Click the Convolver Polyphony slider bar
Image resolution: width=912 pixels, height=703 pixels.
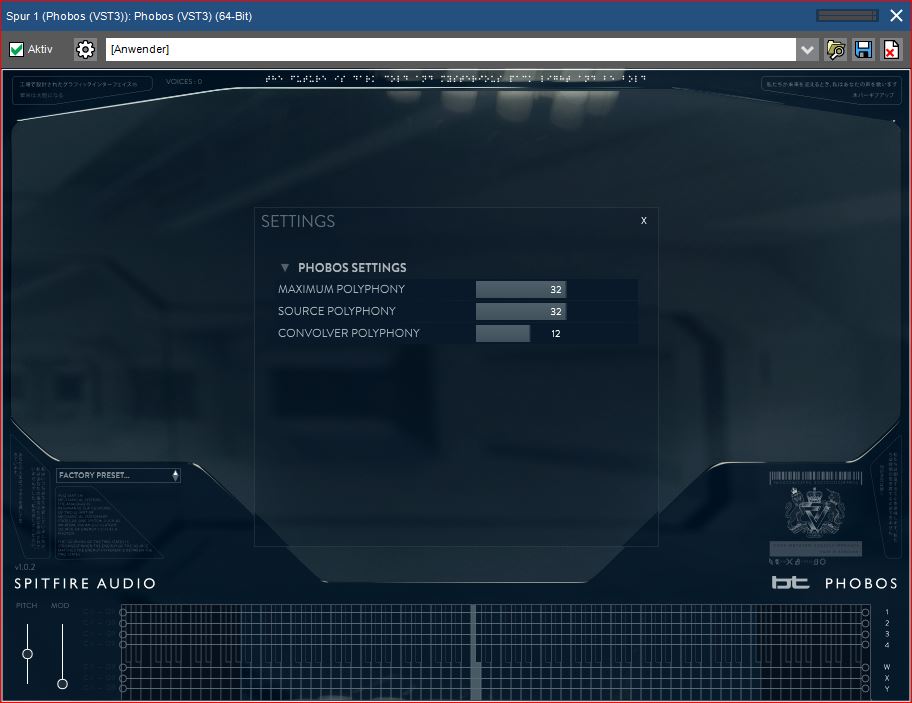tap(521, 333)
